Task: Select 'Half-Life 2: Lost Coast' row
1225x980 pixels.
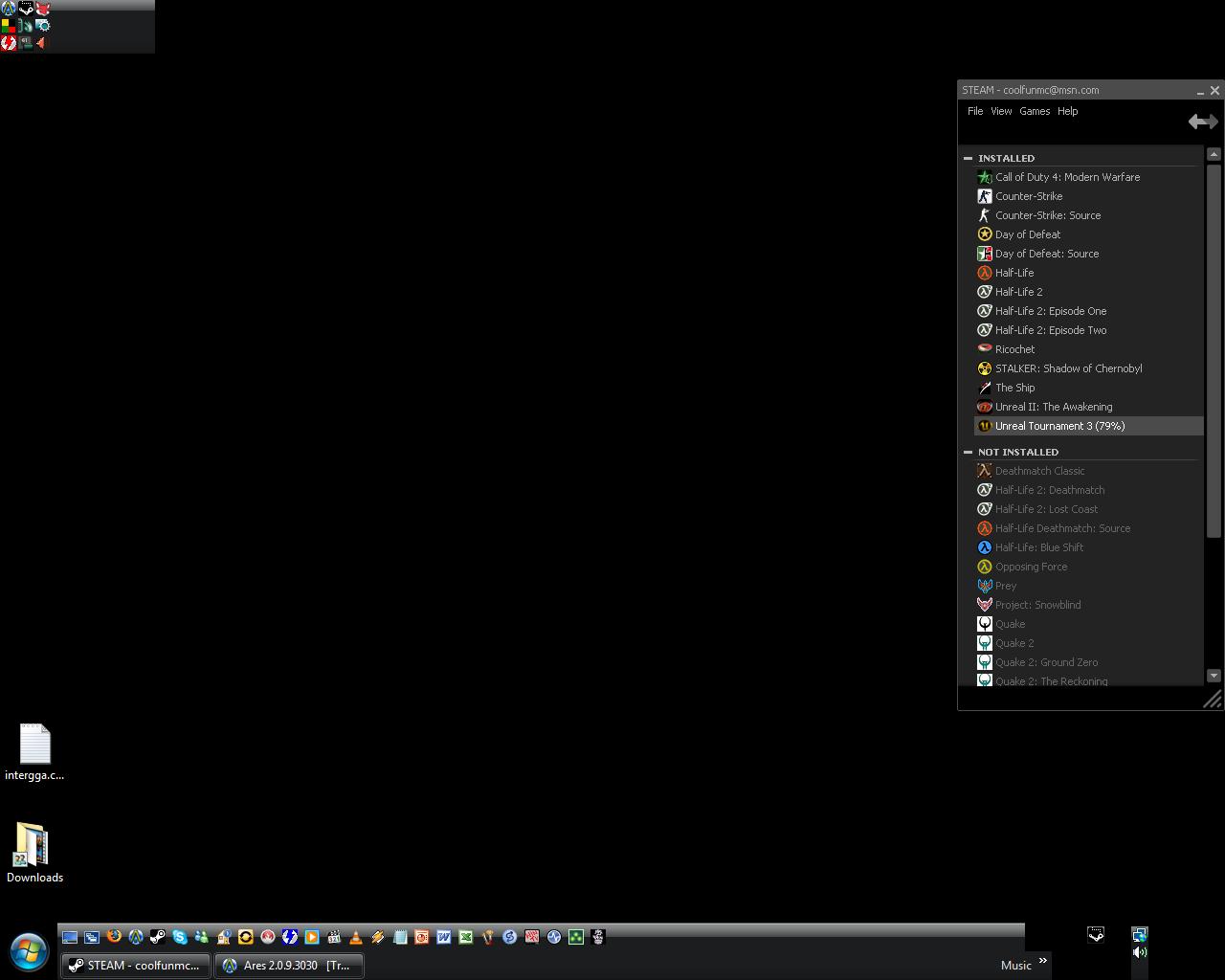Action: click(x=1089, y=509)
